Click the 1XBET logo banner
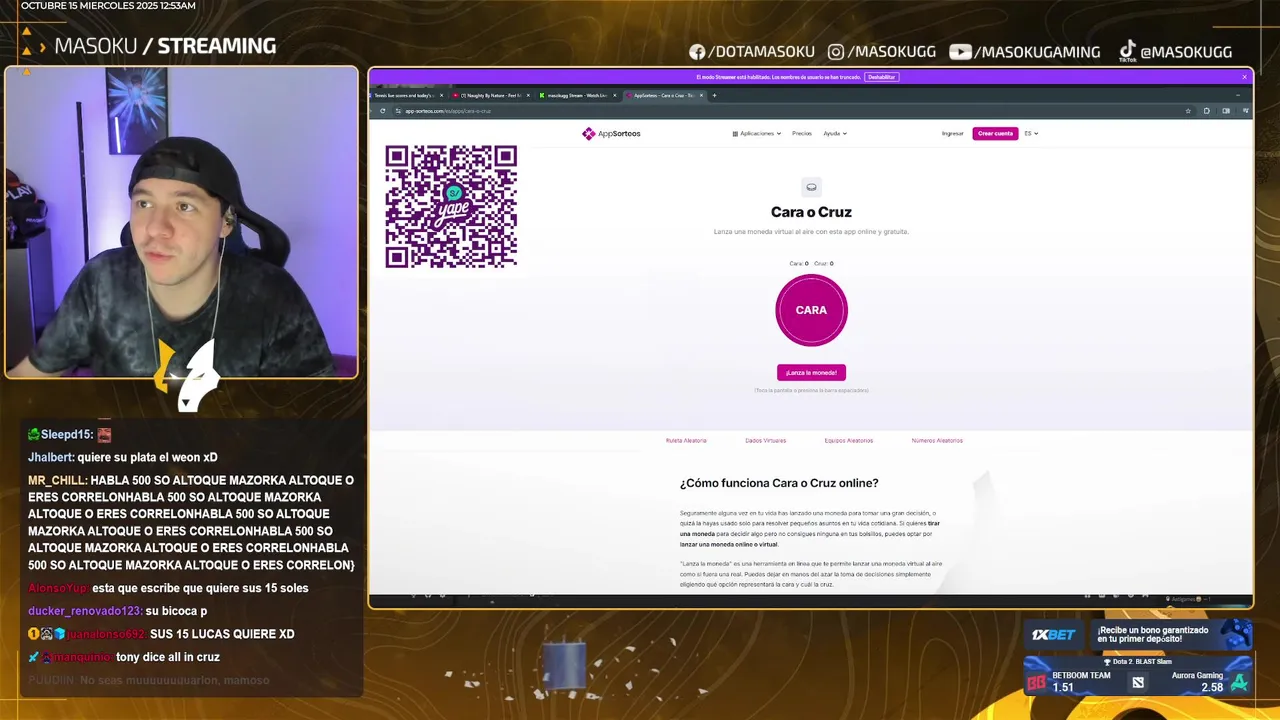The height and width of the screenshot is (720, 1280). click(x=1054, y=635)
